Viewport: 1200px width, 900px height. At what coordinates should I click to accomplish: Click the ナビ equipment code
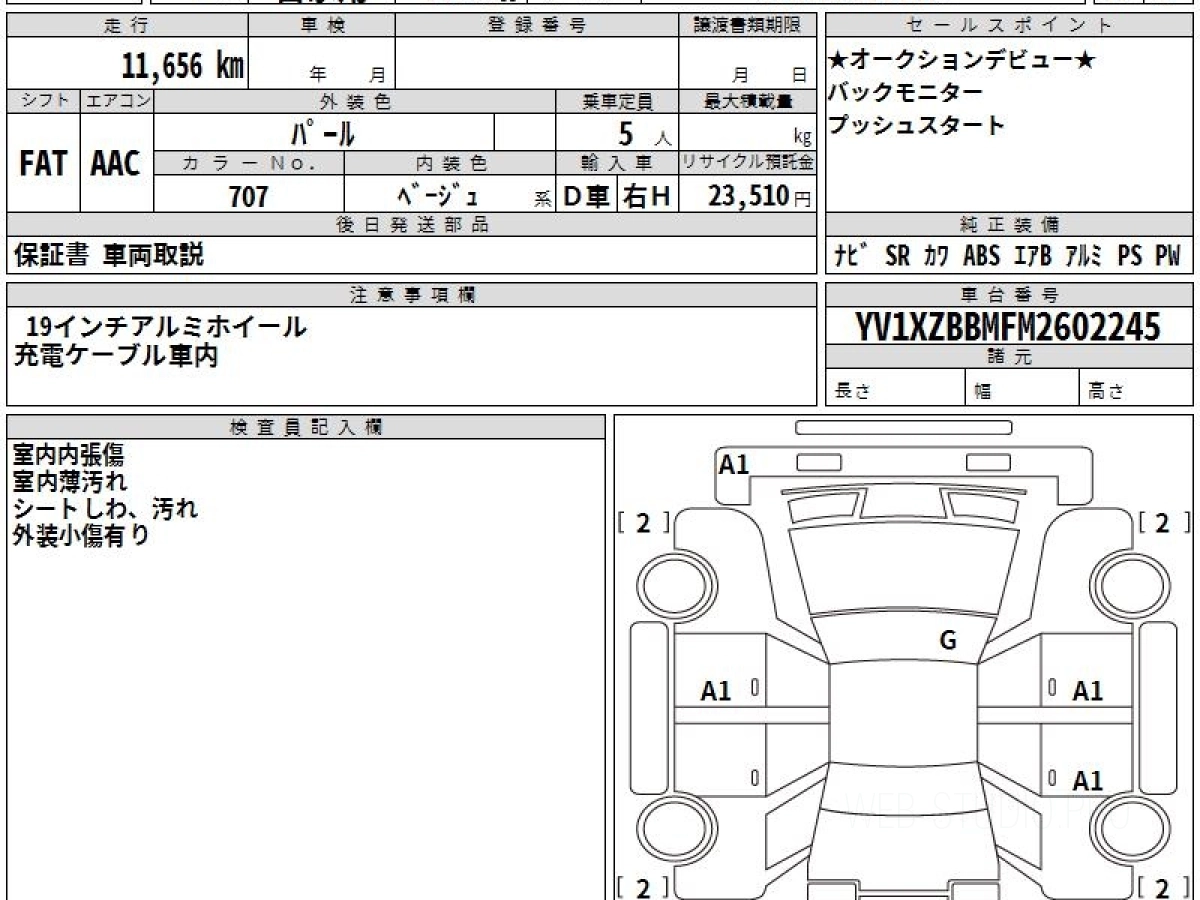point(852,256)
